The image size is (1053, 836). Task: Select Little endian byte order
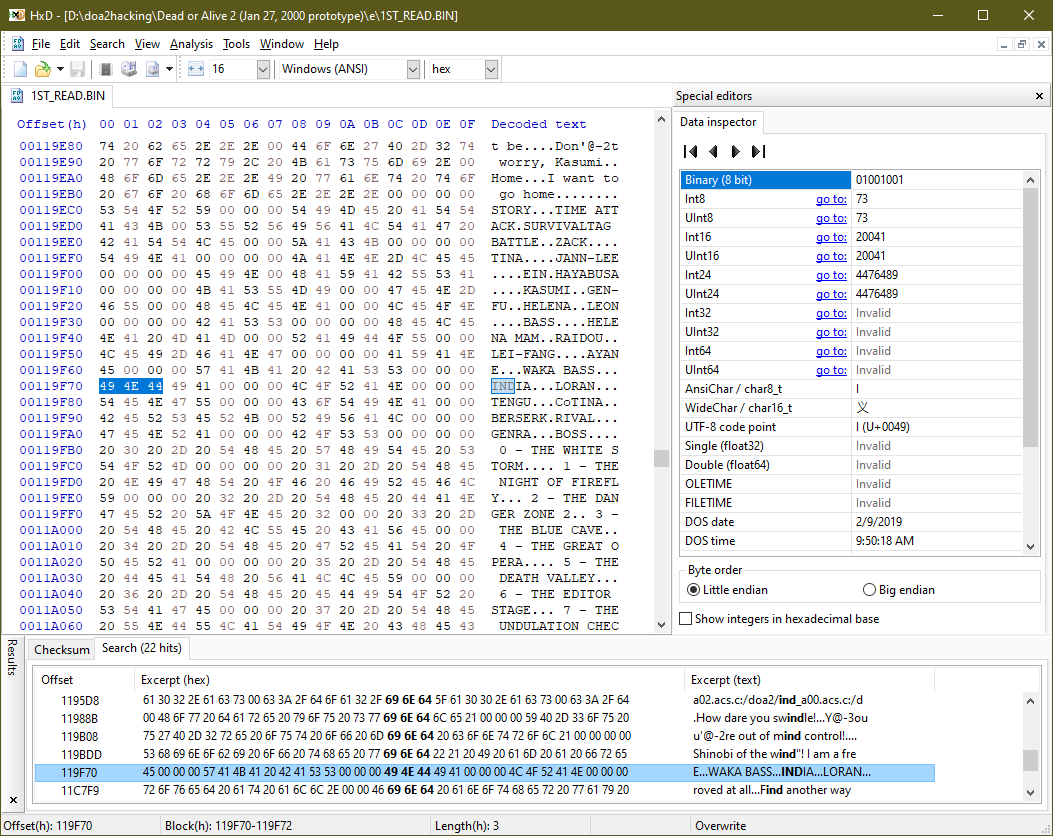point(693,590)
